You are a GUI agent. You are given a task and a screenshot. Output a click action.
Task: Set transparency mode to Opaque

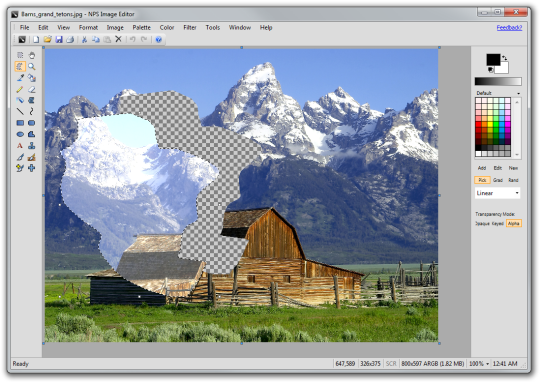(x=482, y=224)
